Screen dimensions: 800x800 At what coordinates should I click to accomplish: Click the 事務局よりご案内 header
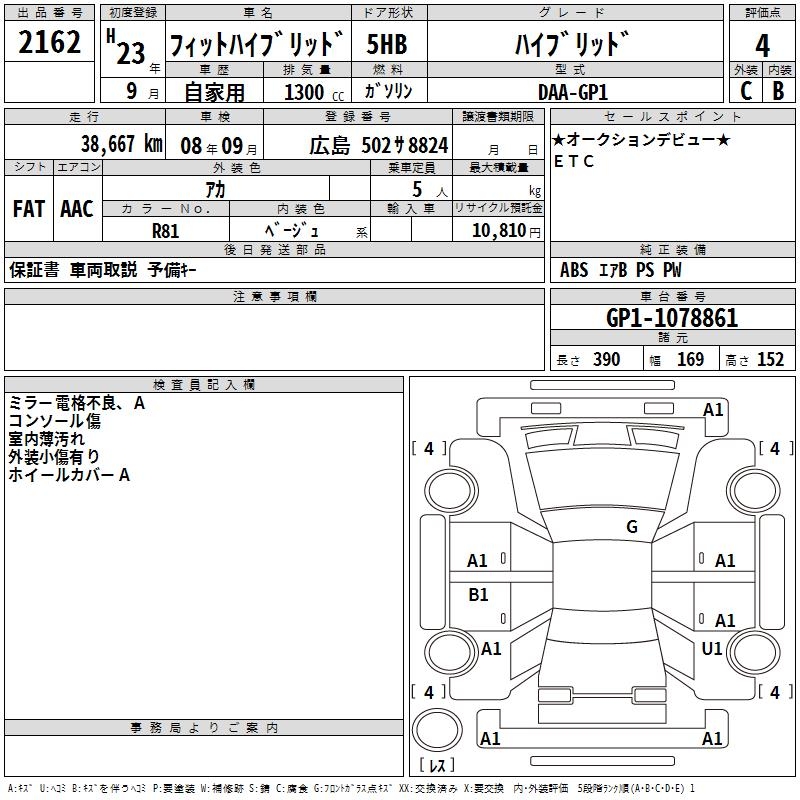pos(204,728)
